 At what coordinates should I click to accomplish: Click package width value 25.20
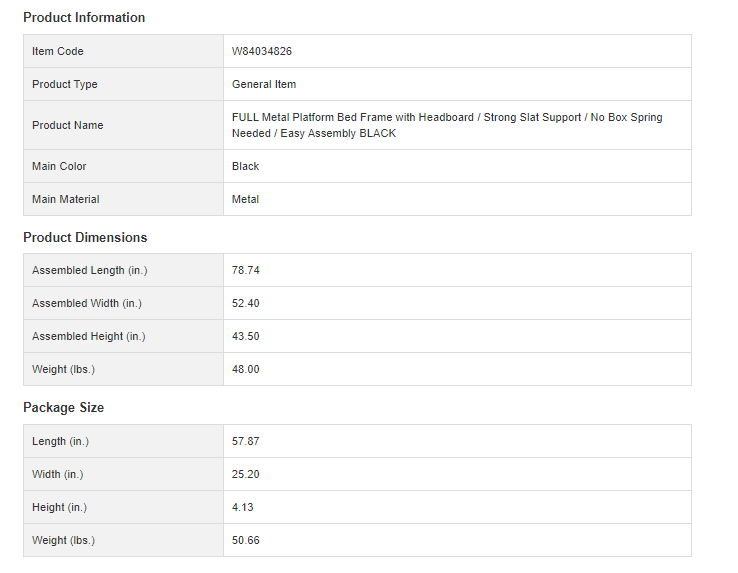click(246, 474)
